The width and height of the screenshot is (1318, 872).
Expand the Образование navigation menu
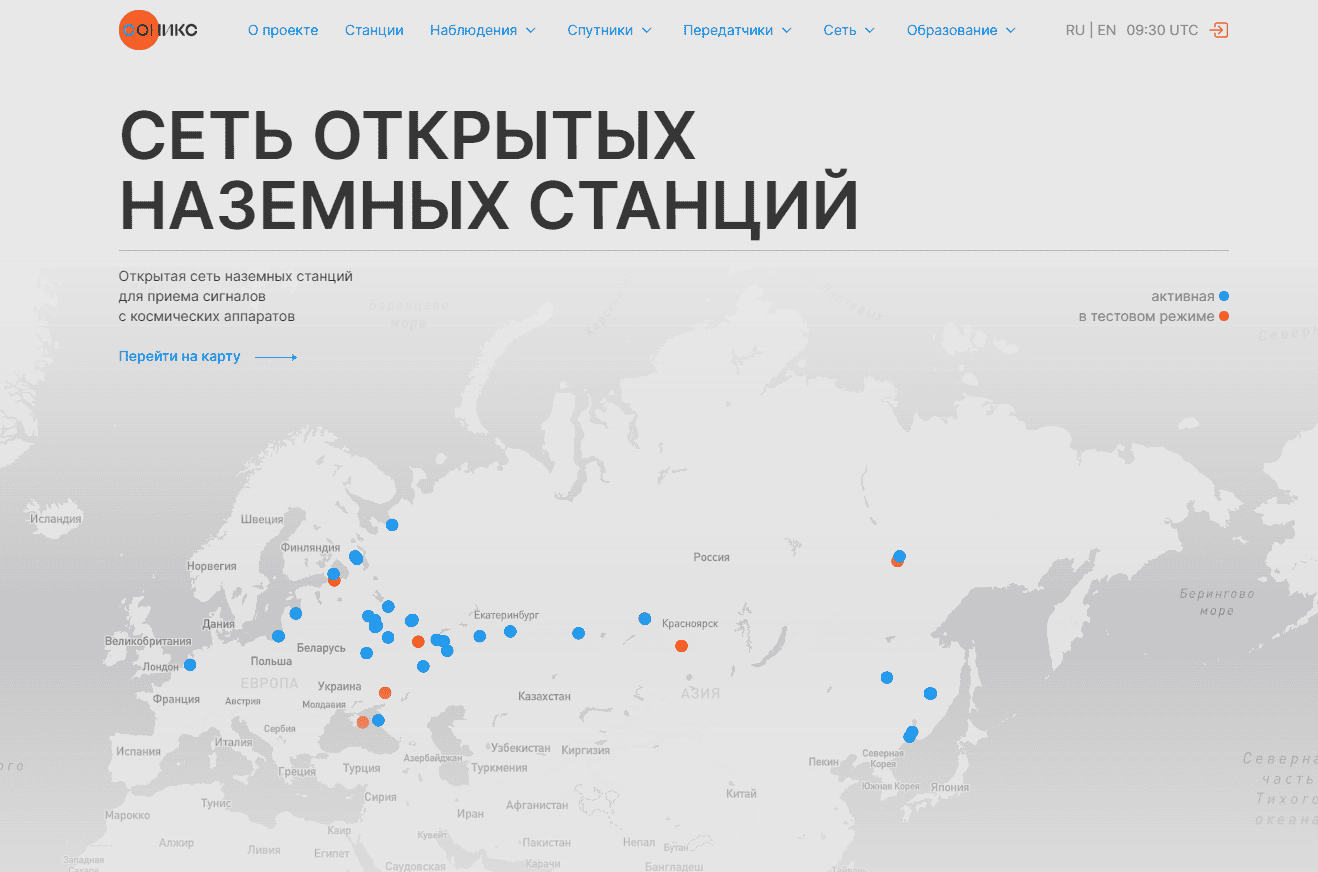coord(960,30)
